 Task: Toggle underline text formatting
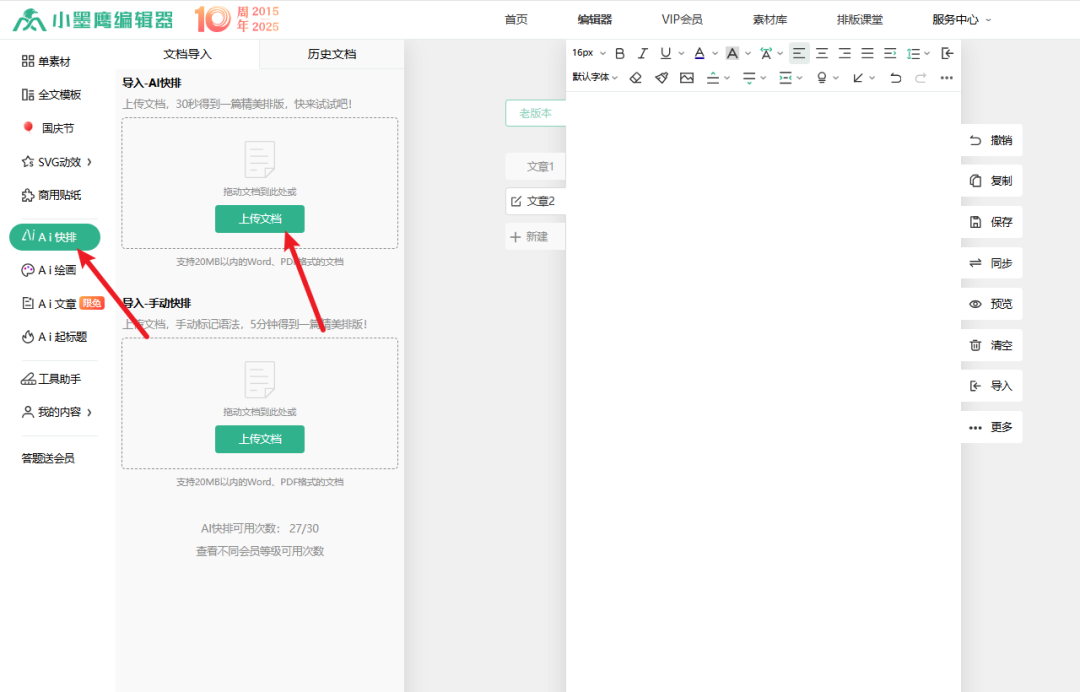[666, 53]
